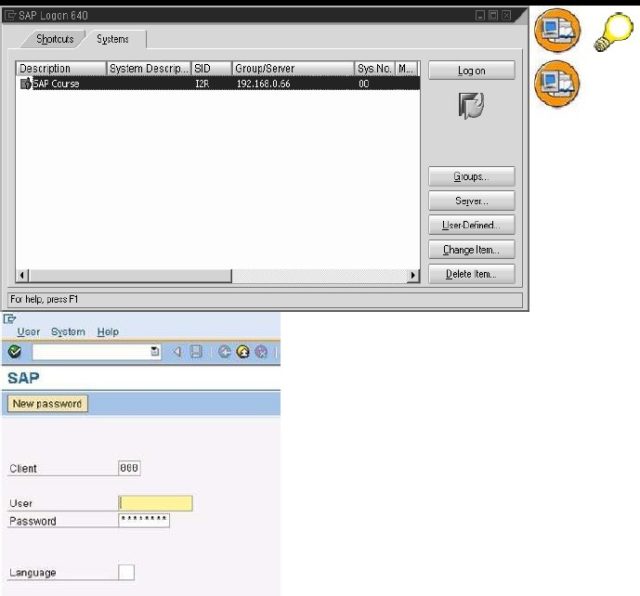The image size is (640, 596).
Task: Open the Help menu
Action: coord(108,332)
